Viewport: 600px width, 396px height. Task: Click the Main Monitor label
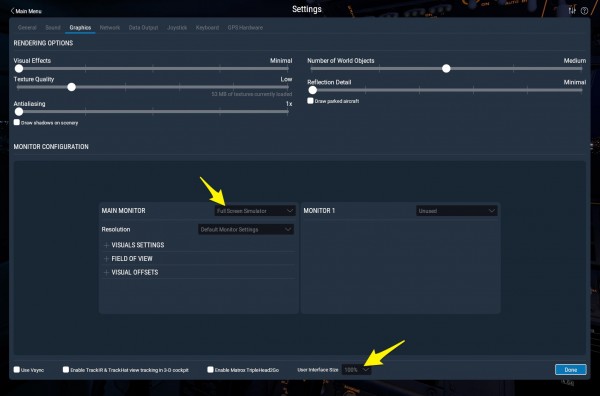click(x=123, y=211)
